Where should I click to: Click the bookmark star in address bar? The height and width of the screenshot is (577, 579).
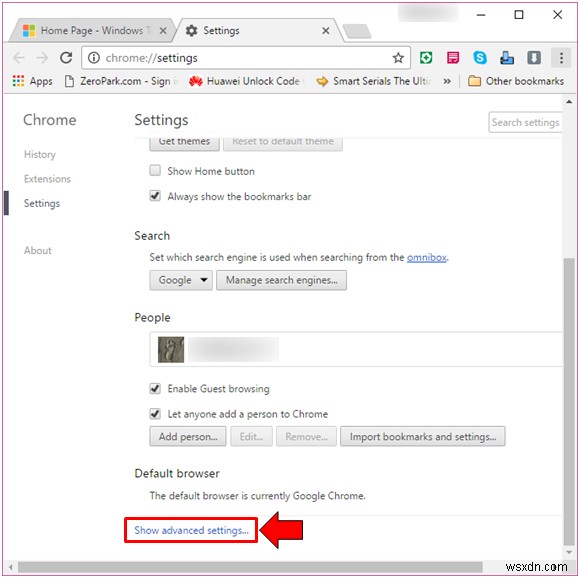pyautogui.click(x=398, y=58)
